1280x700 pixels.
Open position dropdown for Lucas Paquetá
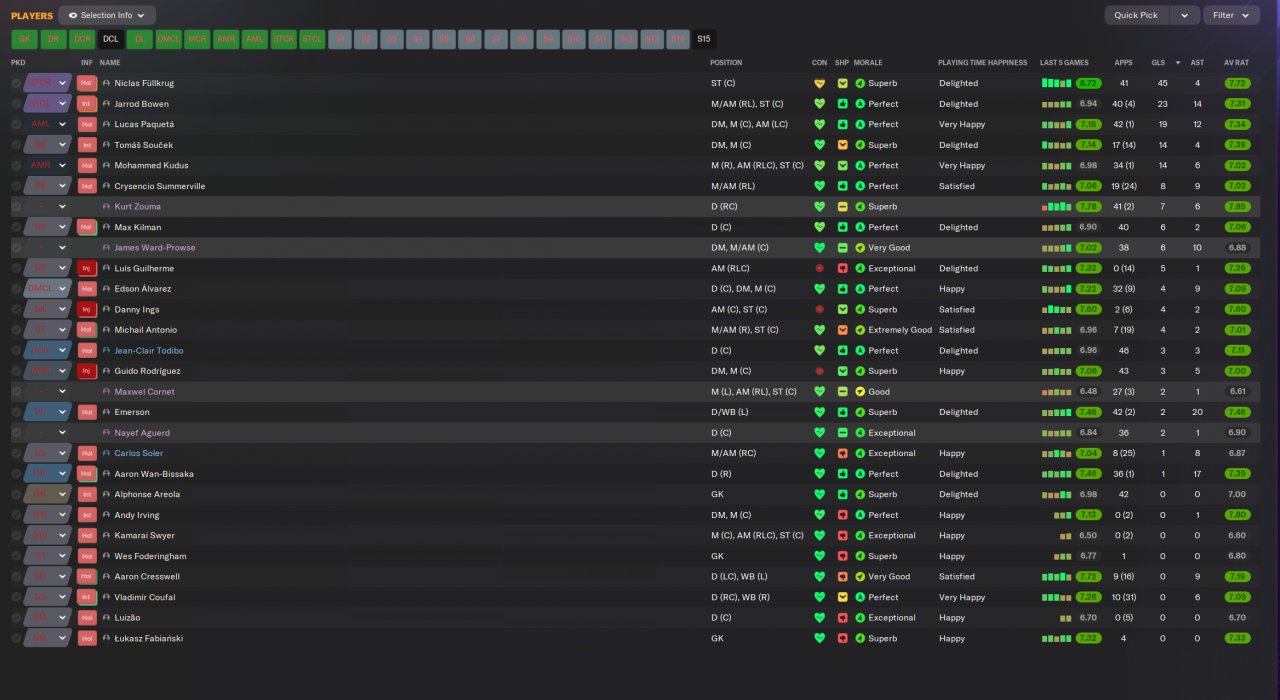click(62, 124)
